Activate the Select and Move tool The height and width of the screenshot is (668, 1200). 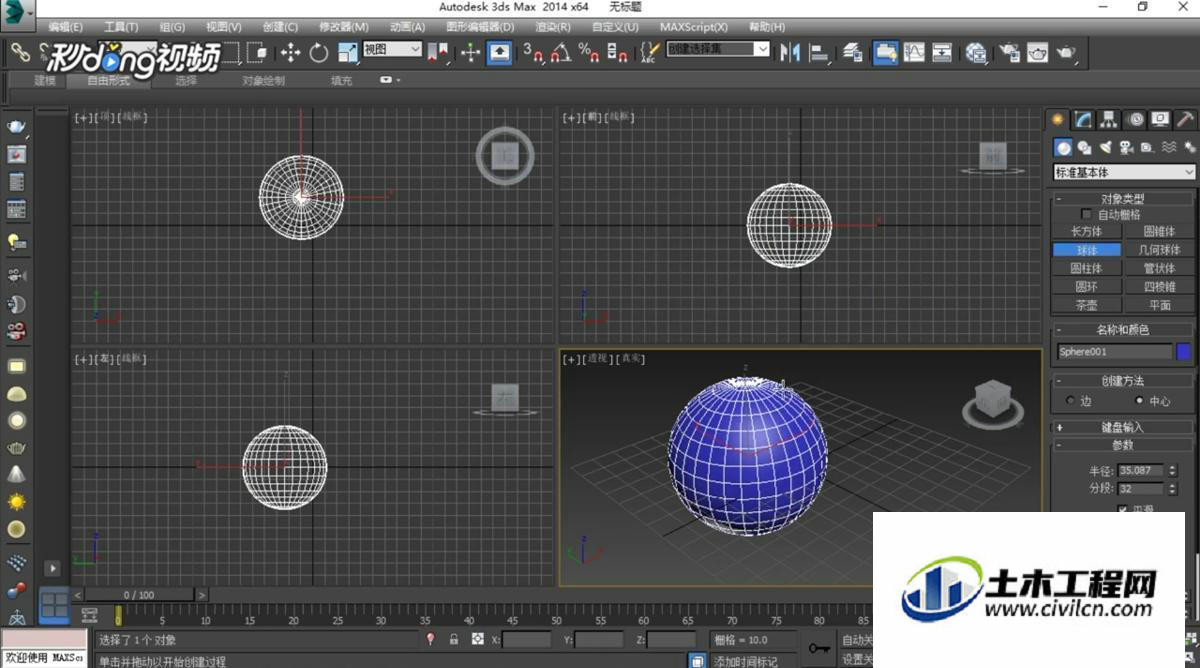coord(291,53)
